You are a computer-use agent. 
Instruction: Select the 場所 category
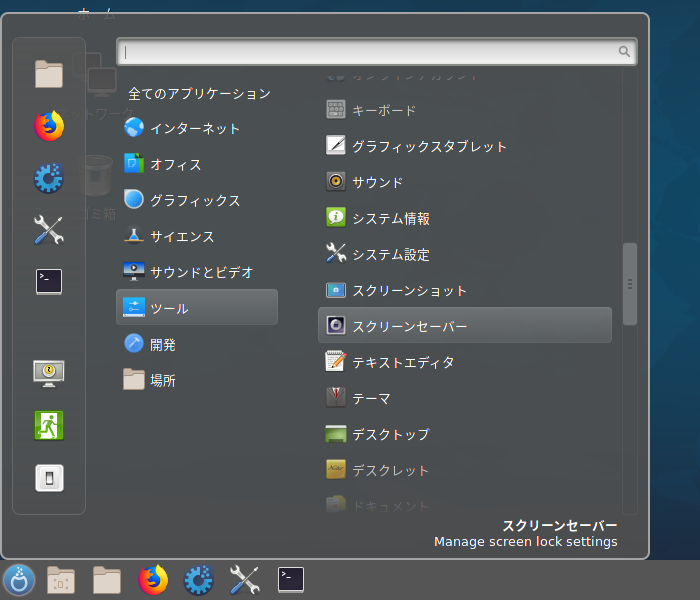click(x=197, y=380)
